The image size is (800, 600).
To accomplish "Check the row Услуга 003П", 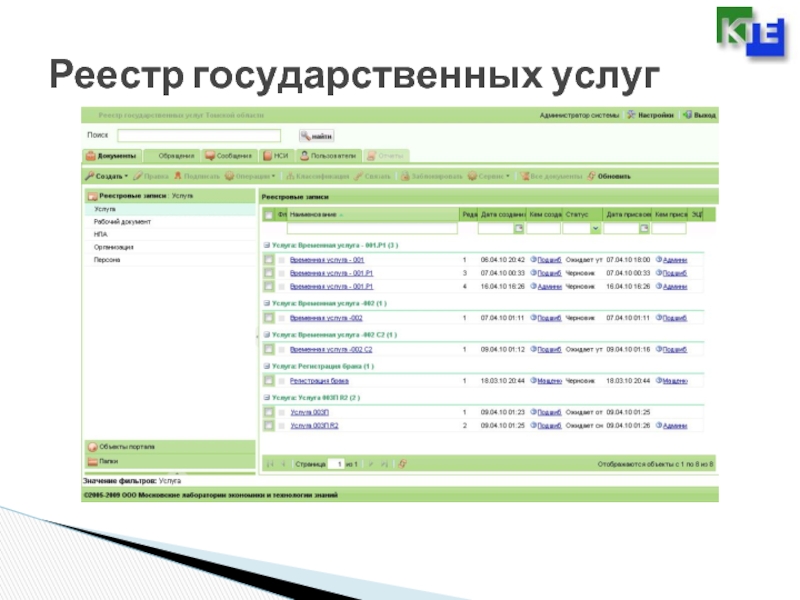I will [269, 412].
